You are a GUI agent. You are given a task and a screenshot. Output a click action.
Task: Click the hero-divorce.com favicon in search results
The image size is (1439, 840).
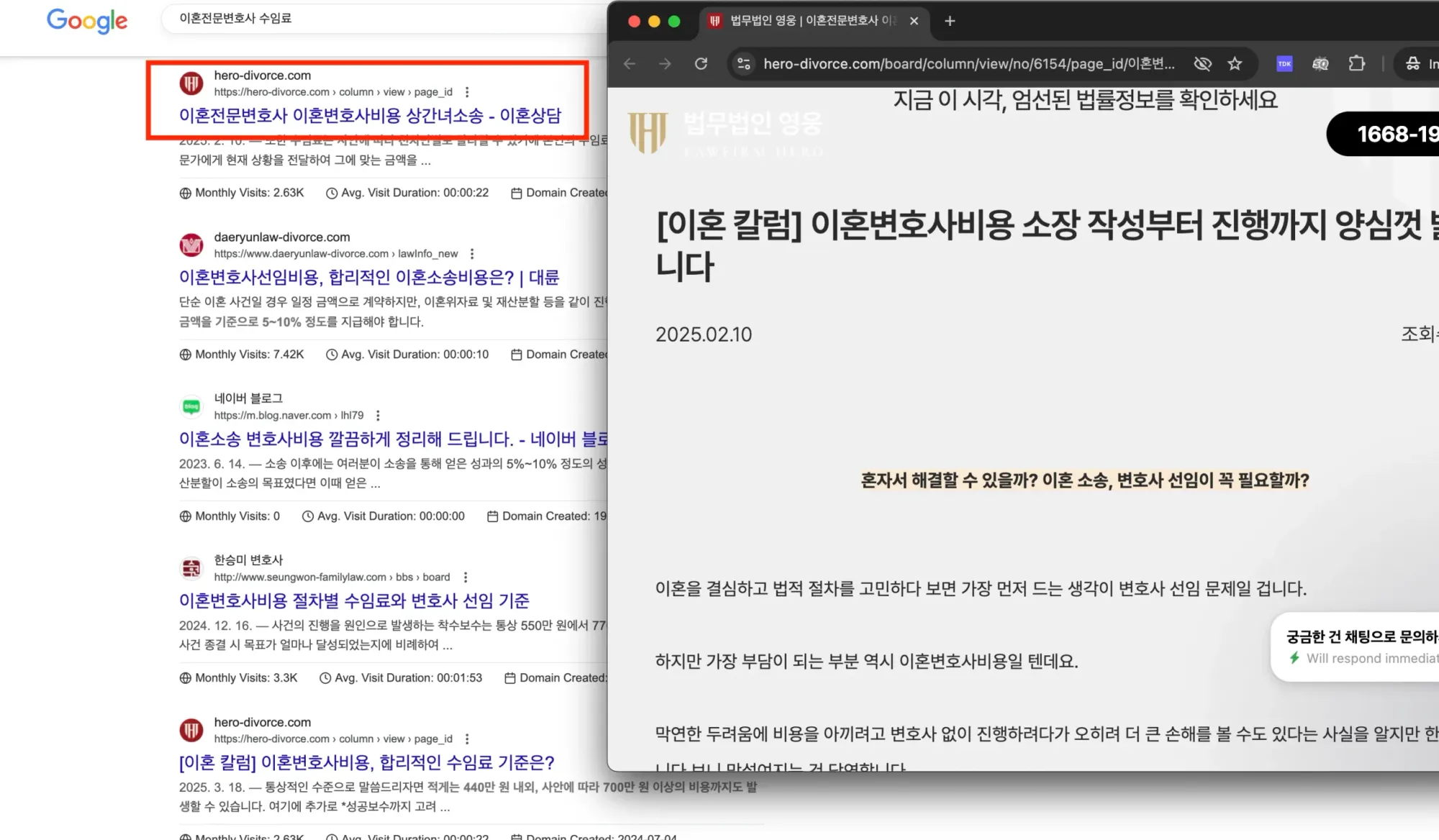191,83
